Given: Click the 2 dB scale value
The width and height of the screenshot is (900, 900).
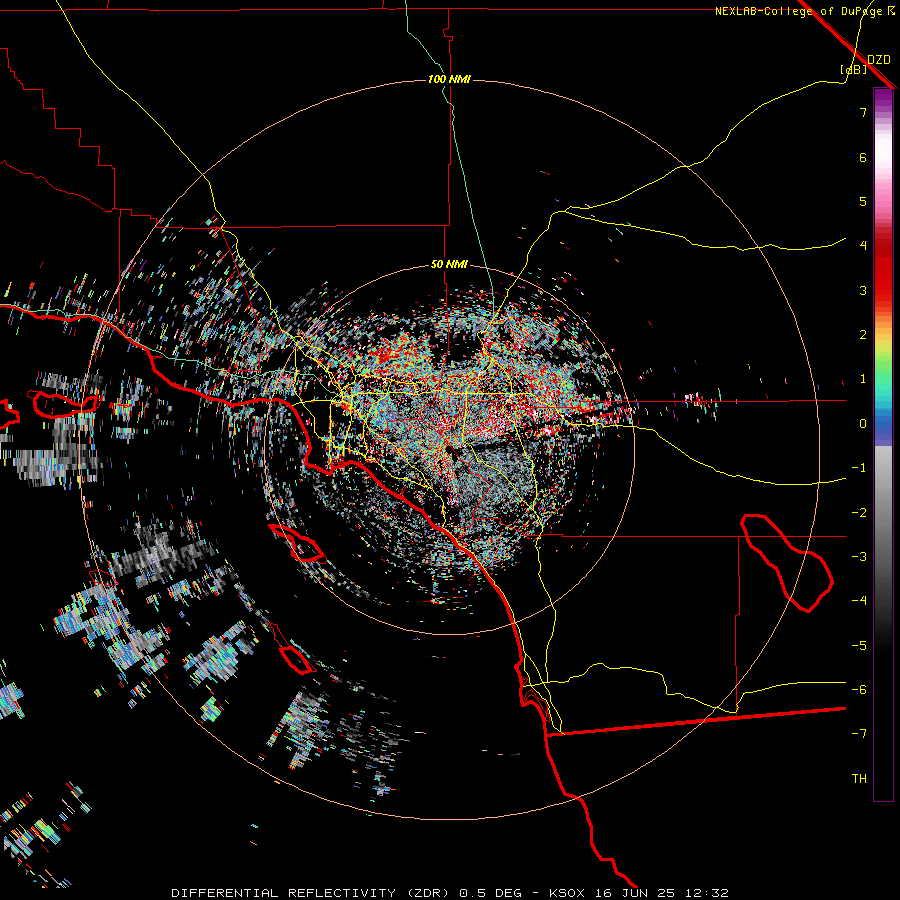Looking at the screenshot, I should (863, 335).
